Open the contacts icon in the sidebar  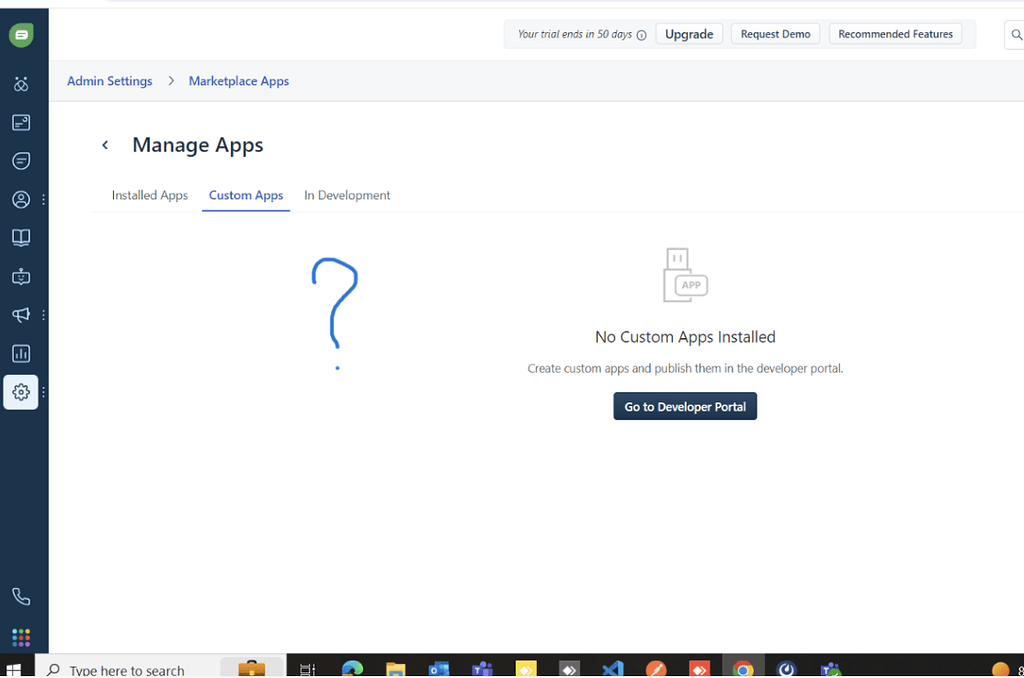pyautogui.click(x=21, y=199)
